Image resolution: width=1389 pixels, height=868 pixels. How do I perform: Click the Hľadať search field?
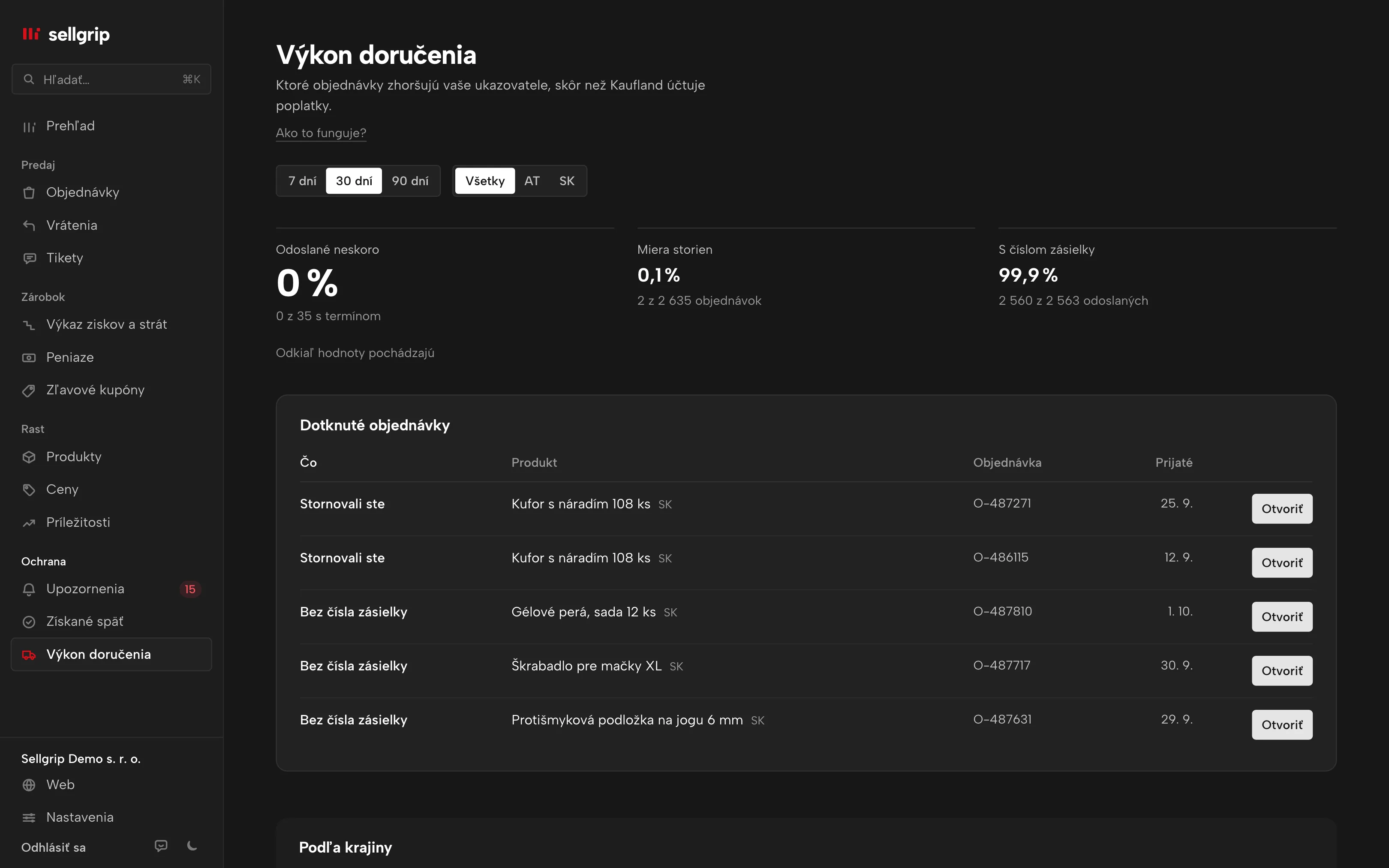coord(111,79)
